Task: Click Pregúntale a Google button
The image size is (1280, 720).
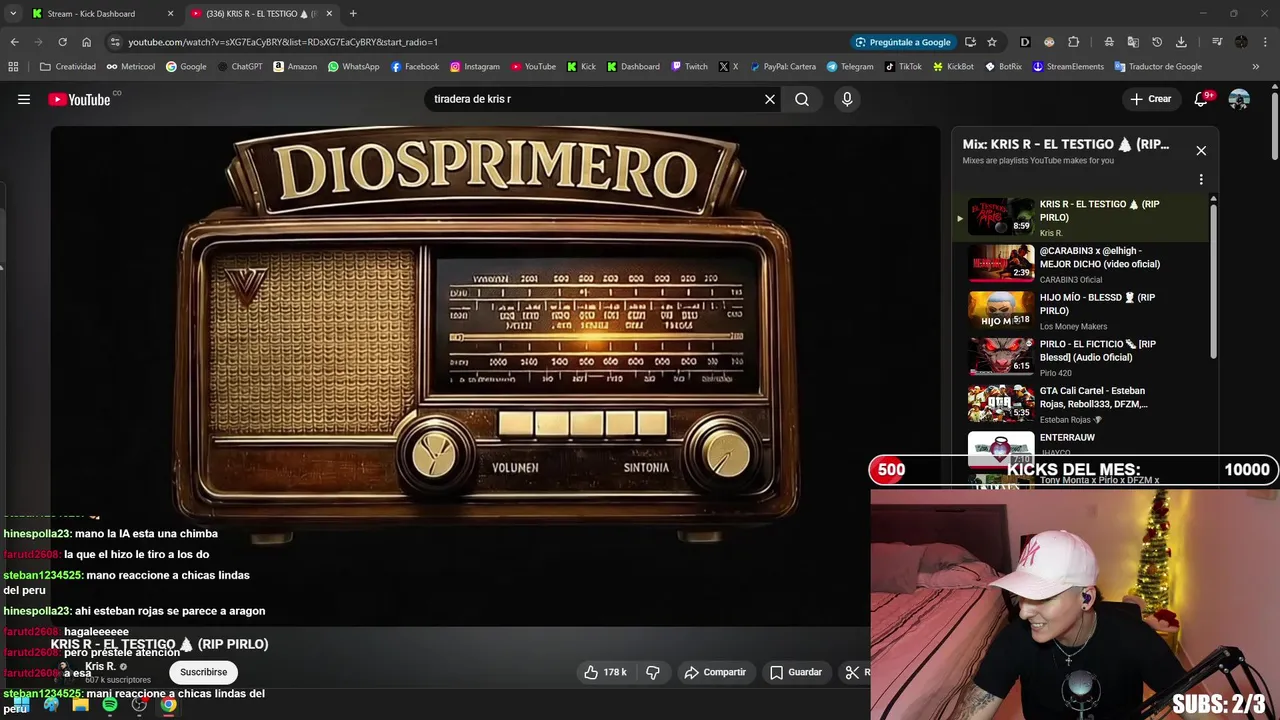Action: pyautogui.click(x=902, y=42)
